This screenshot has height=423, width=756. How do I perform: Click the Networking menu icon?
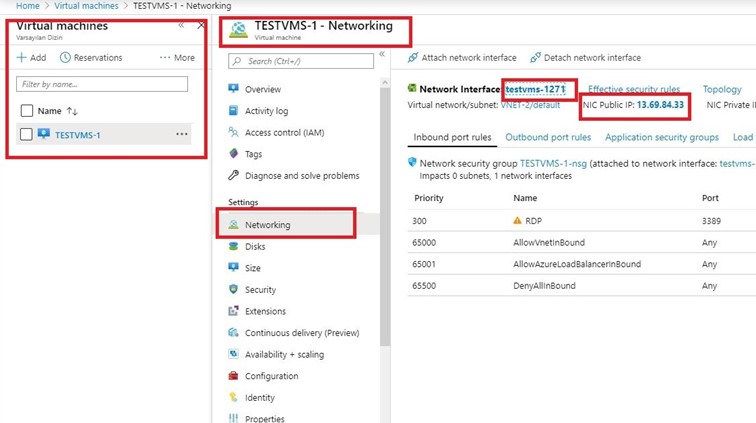click(x=233, y=225)
